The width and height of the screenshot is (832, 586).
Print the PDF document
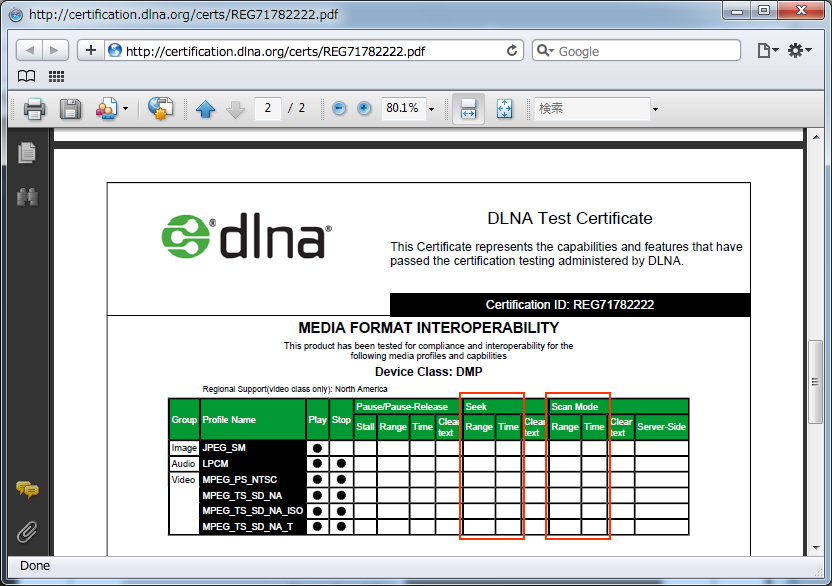(34, 109)
